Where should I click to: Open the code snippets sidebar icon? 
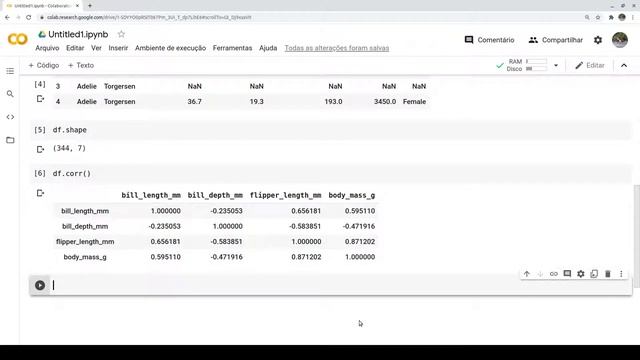tap(10, 117)
